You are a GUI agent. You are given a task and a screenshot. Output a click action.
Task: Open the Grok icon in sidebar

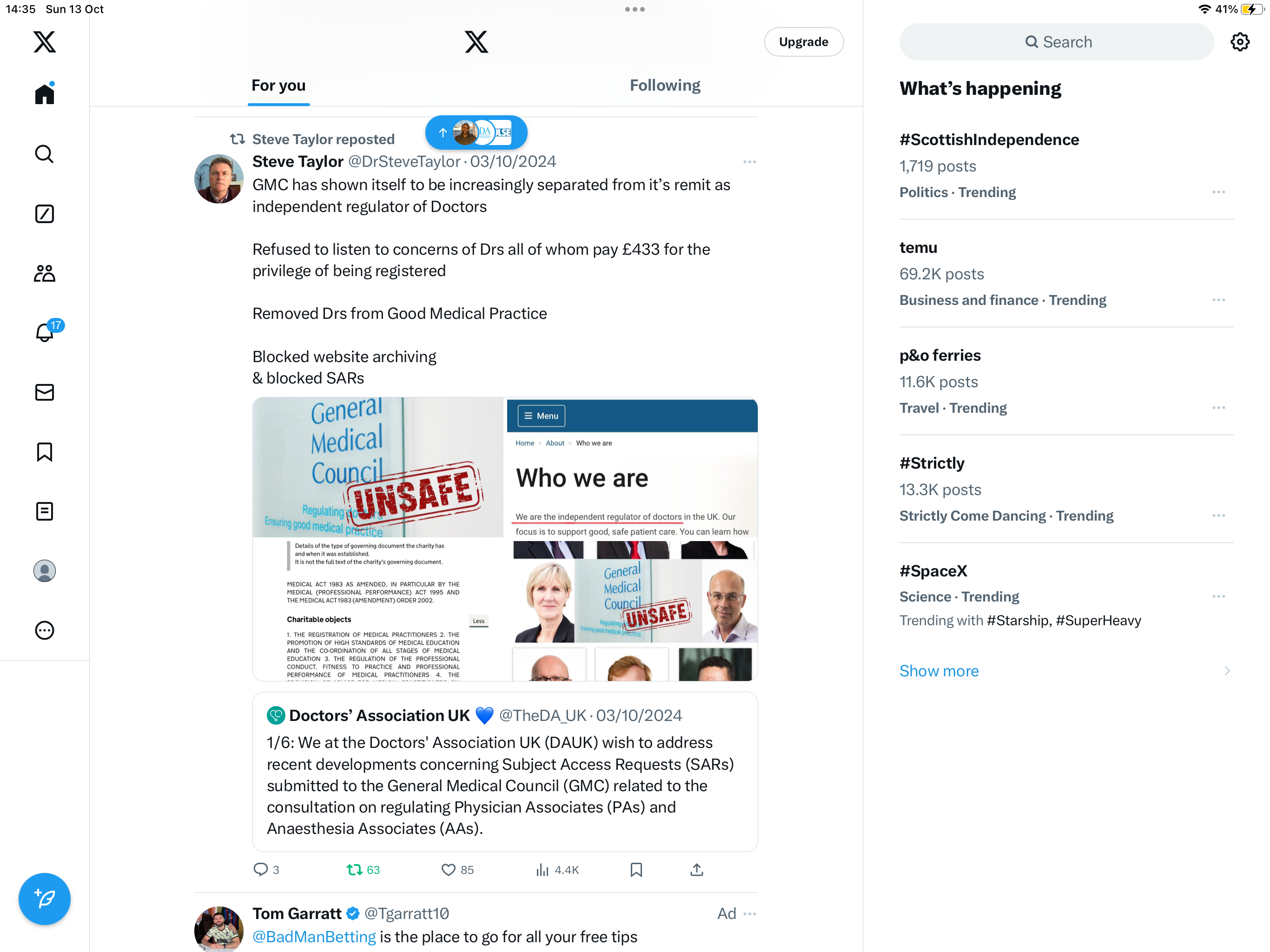point(44,214)
